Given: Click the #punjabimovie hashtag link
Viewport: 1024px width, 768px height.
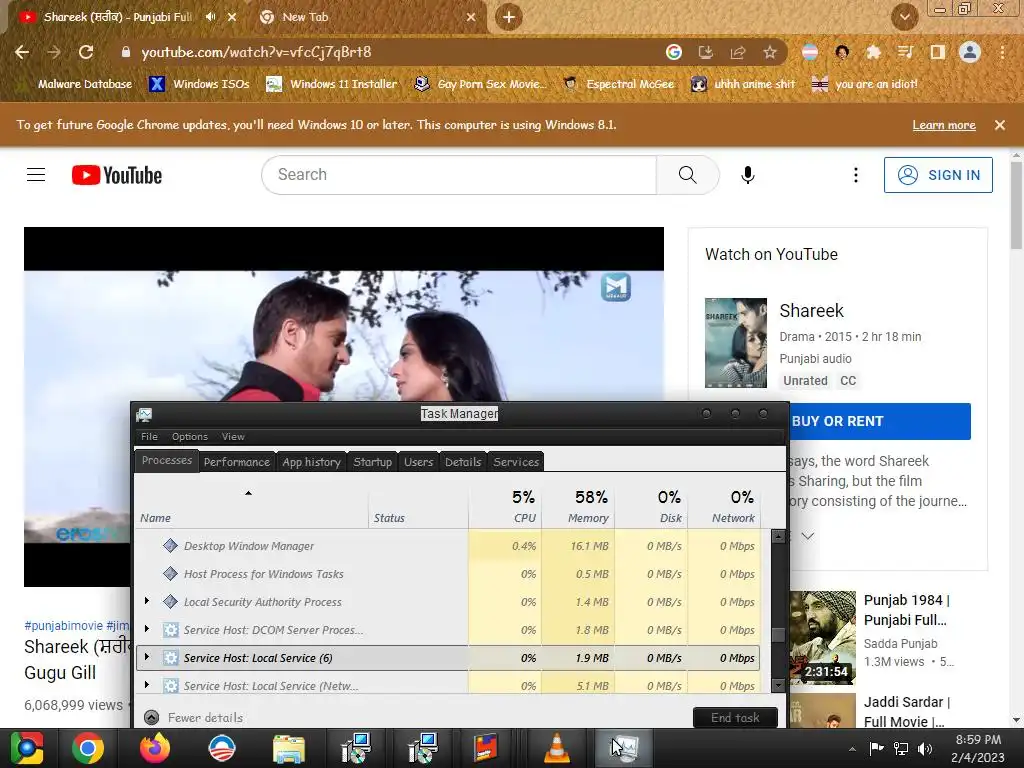Looking at the screenshot, I should [63, 626].
